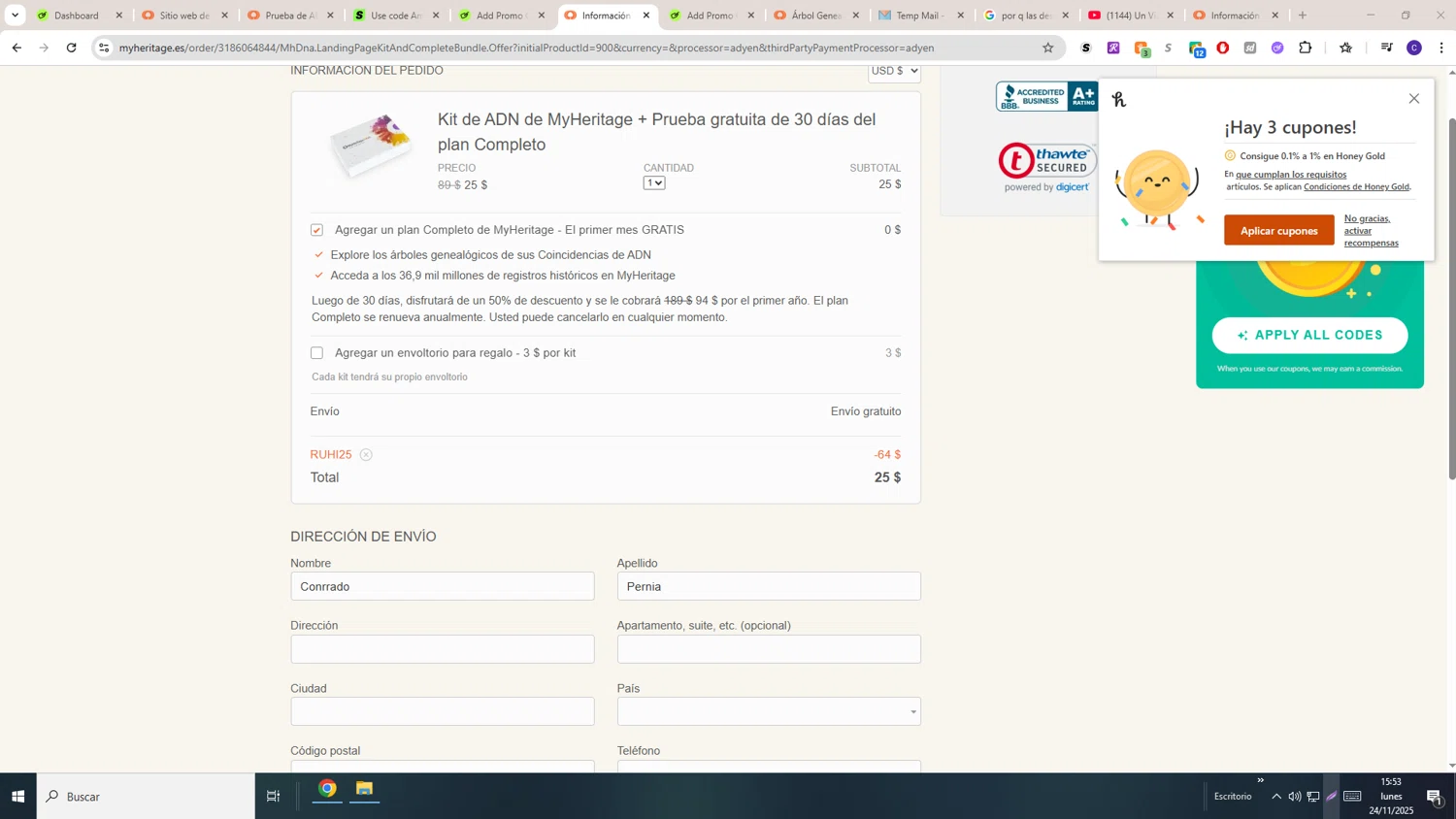The image size is (1456, 819).
Task: View site information icon in address bar
Action: tap(104, 48)
